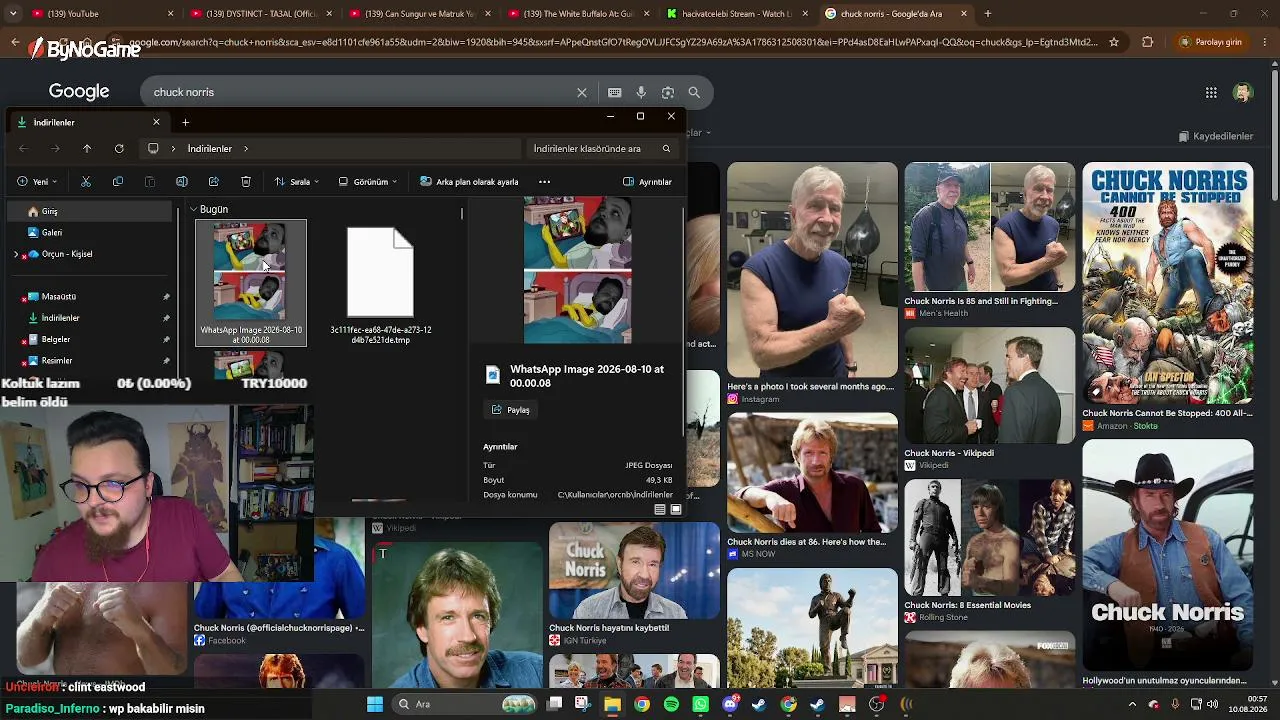Switch to The White Buffalo tab
The height and width of the screenshot is (720, 1280).
click(x=576, y=14)
